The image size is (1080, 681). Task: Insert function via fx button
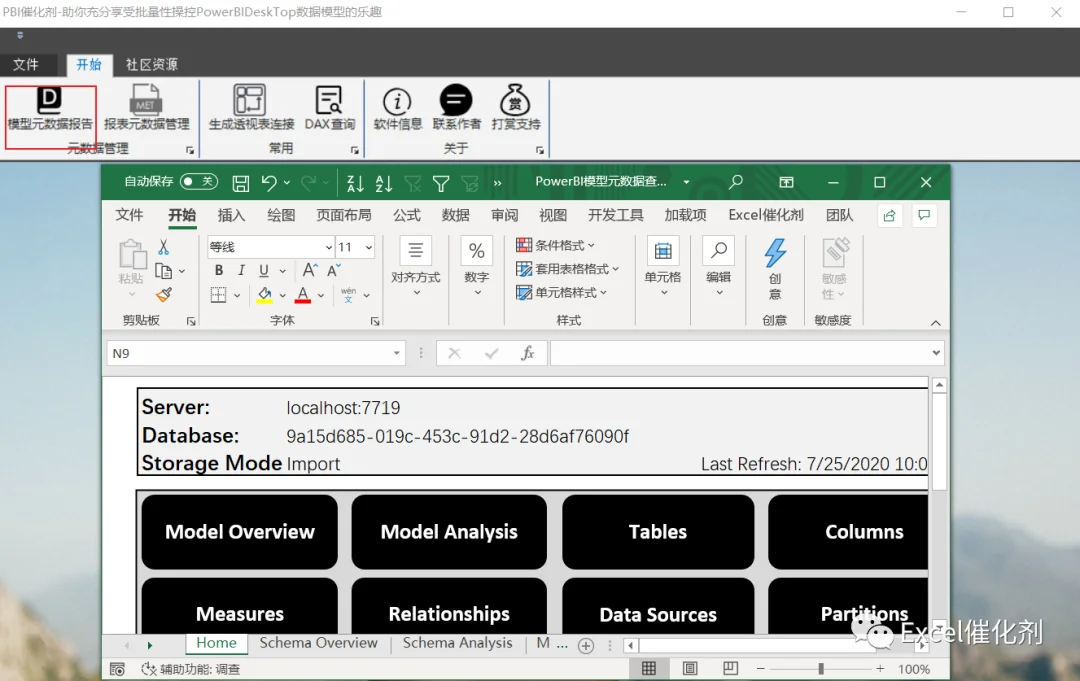pyautogui.click(x=528, y=353)
